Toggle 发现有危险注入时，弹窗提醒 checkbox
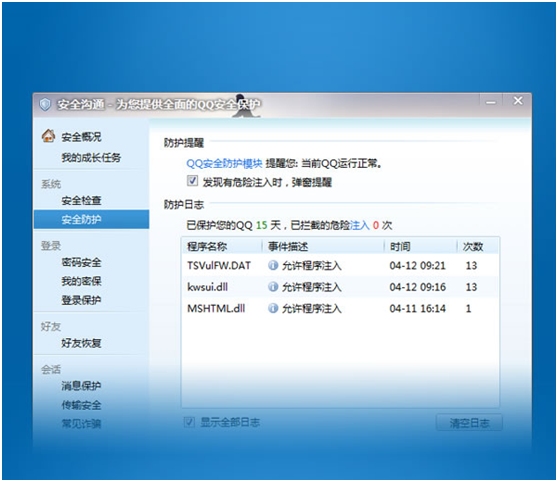558x482 pixels. pyautogui.click(x=193, y=181)
